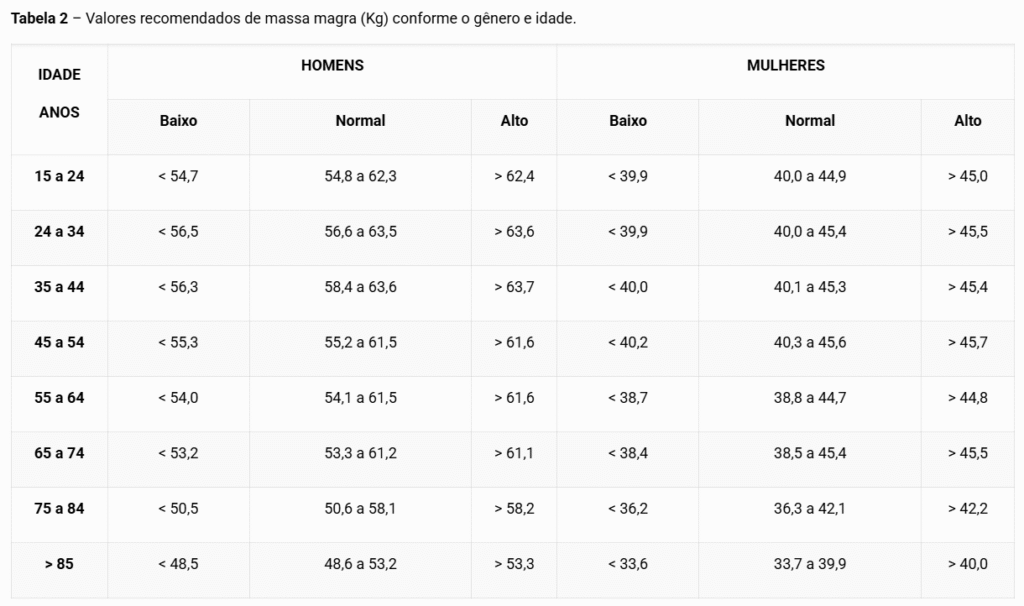The width and height of the screenshot is (1024, 606).
Task: Select the > 85 age row label
Action: (59, 564)
